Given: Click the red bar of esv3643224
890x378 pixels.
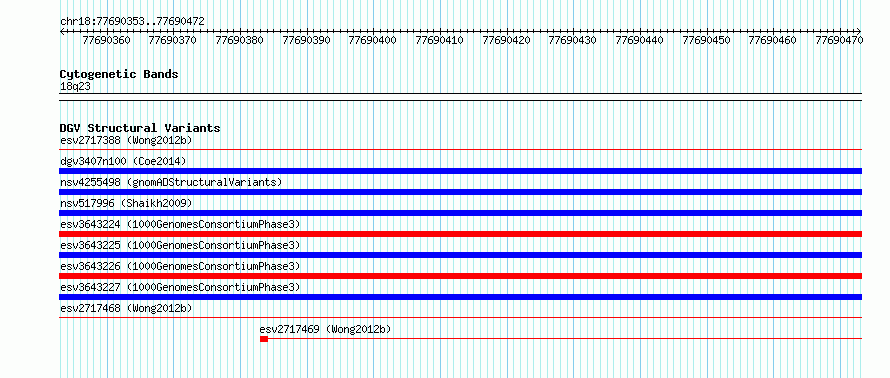Looking at the screenshot, I should pyautogui.click(x=461, y=234).
